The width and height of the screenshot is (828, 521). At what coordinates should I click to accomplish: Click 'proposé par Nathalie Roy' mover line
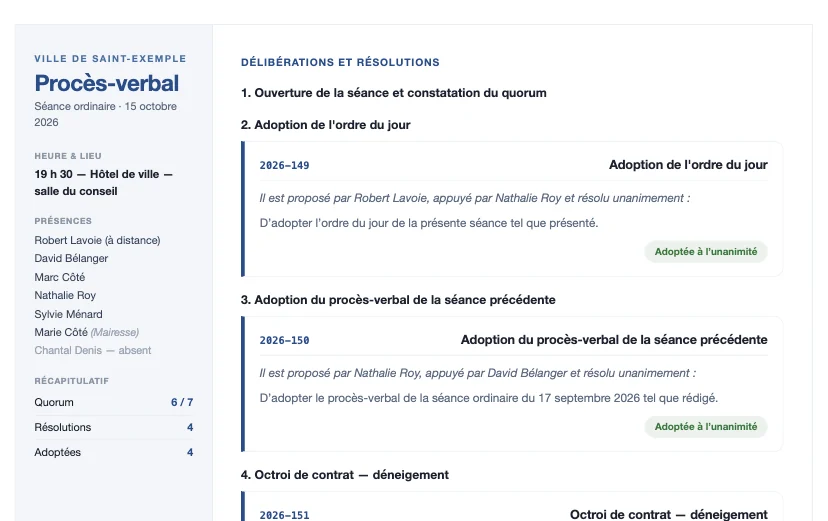pos(477,373)
